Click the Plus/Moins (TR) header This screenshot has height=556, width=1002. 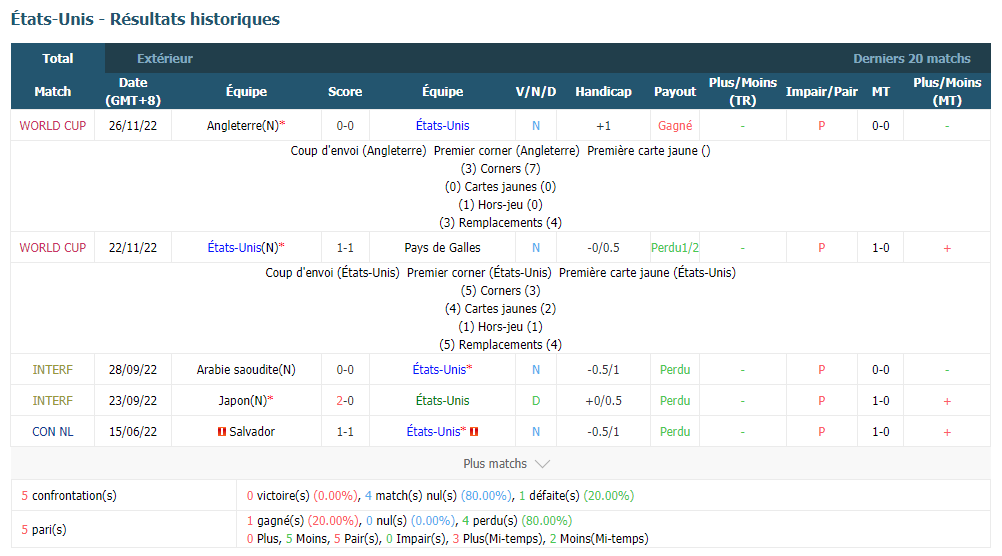pos(743,91)
